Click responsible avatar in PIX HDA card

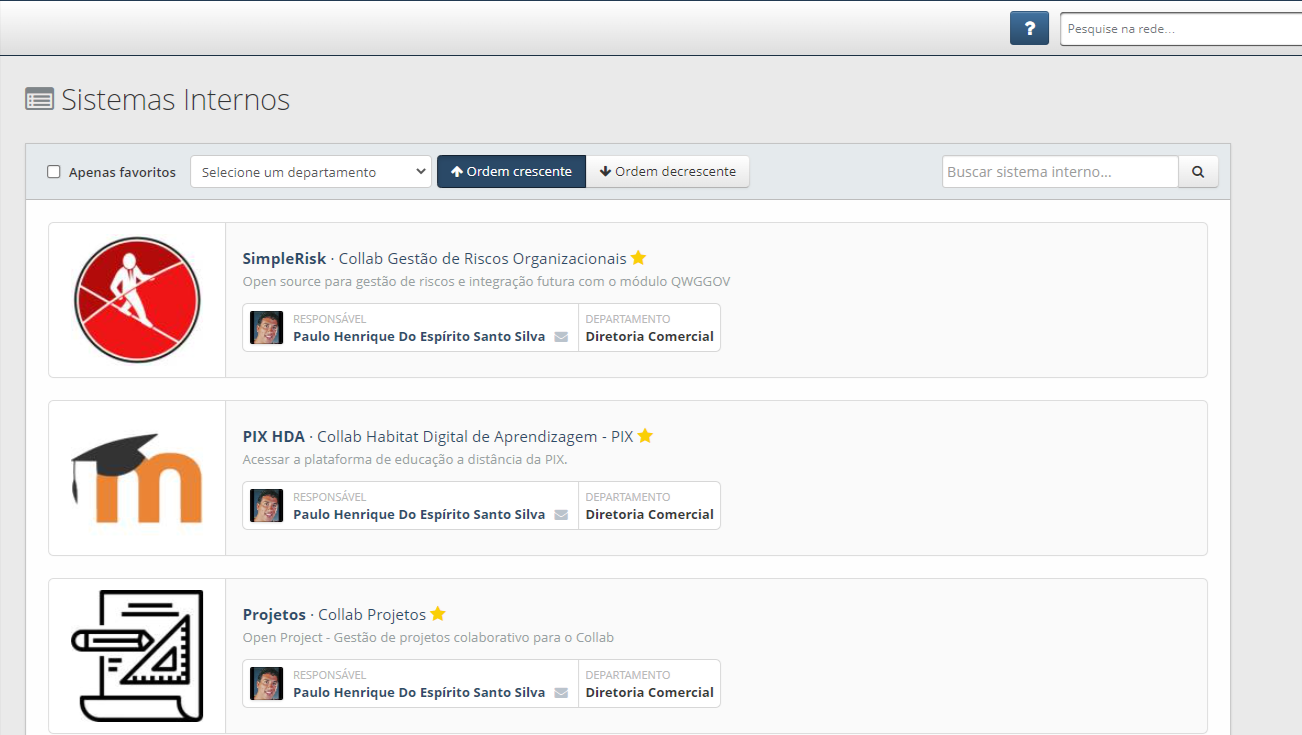click(267, 505)
